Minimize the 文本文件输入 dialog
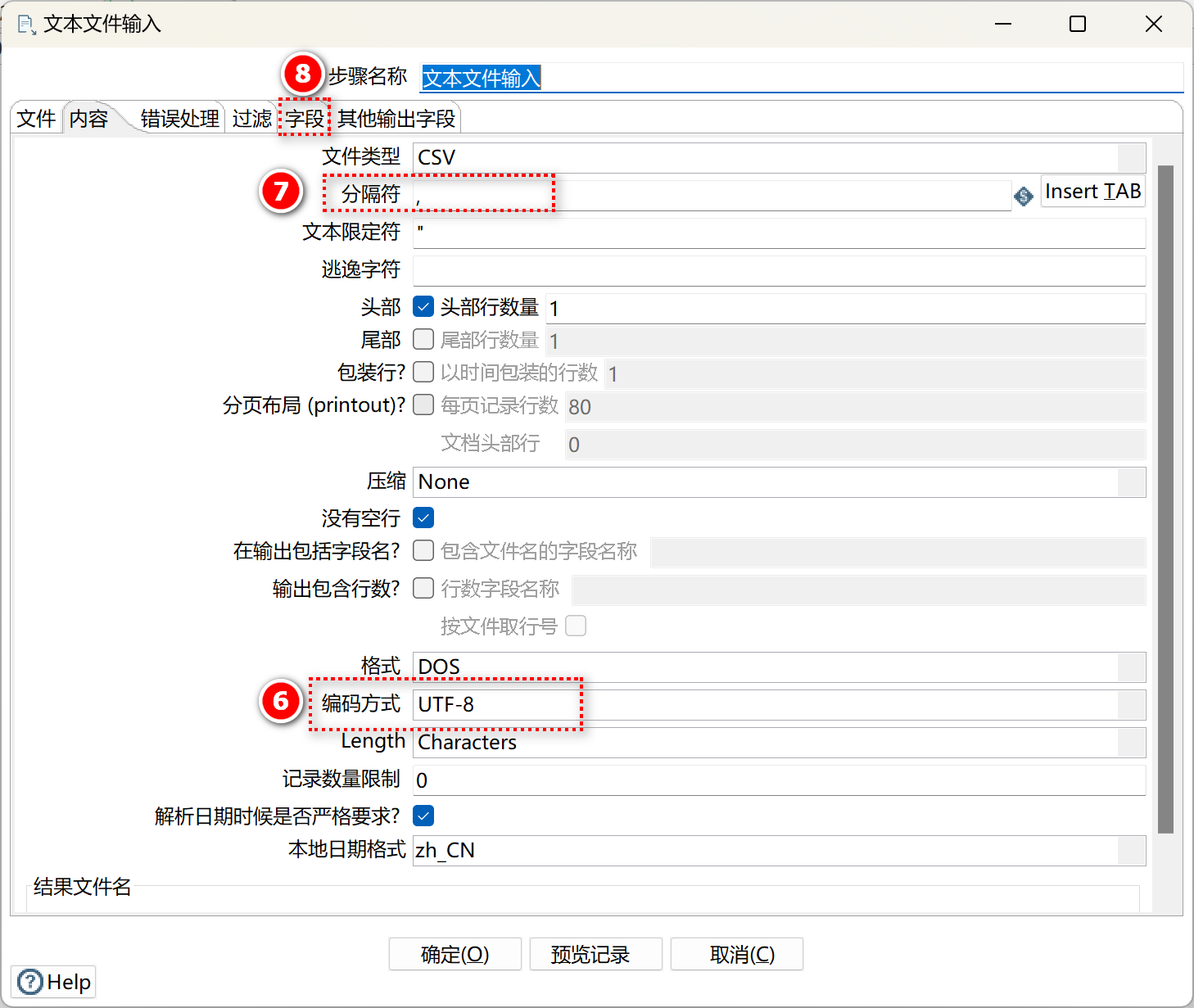 click(x=1003, y=24)
